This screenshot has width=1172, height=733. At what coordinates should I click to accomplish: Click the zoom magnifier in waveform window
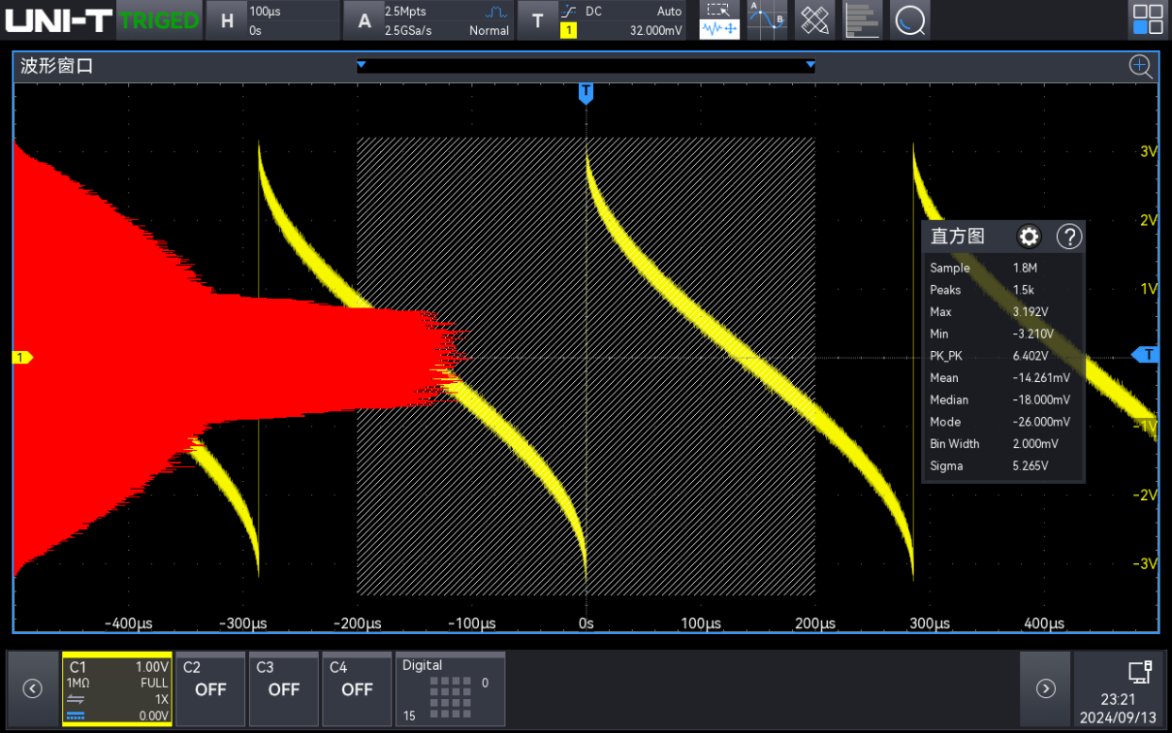[1140, 66]
